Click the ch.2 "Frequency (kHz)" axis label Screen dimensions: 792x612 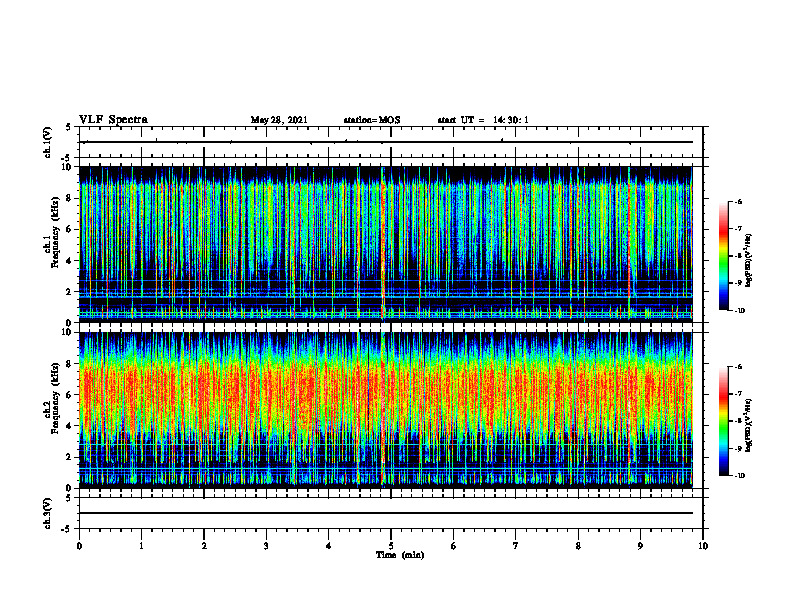pos(55,398)
